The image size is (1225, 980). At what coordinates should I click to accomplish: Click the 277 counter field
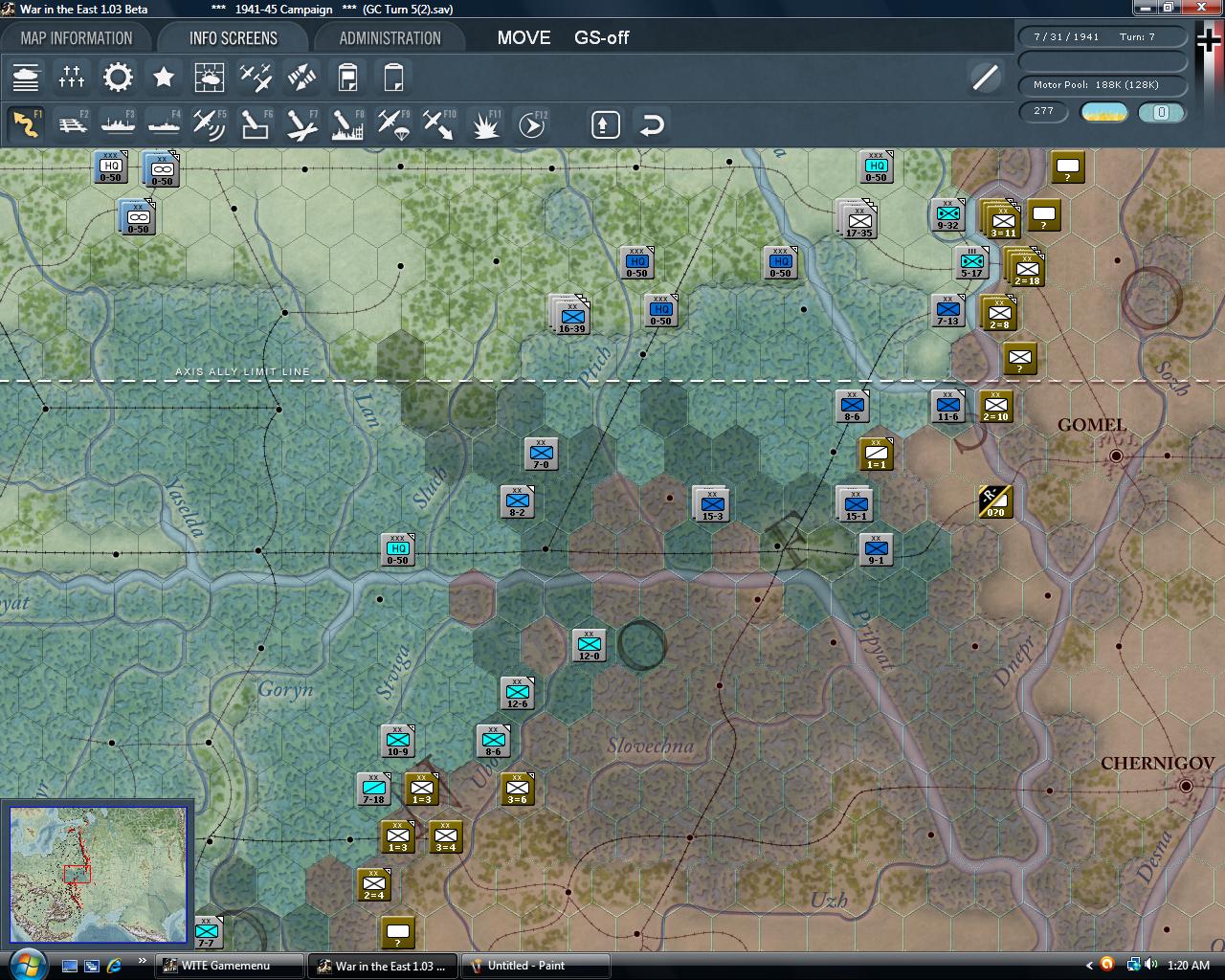coord(1044,112)
